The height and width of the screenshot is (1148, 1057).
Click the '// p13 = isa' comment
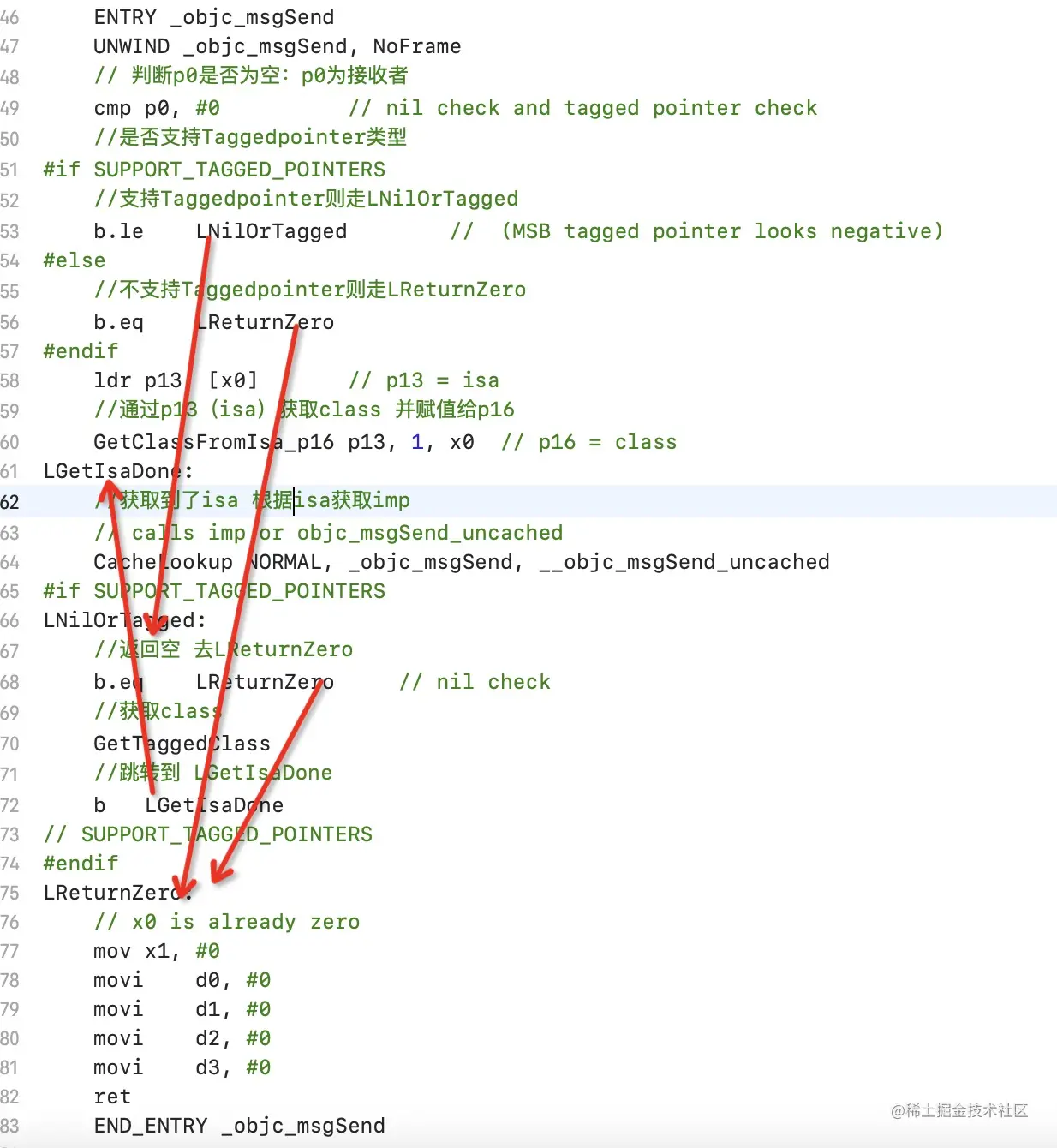(424, 380)
